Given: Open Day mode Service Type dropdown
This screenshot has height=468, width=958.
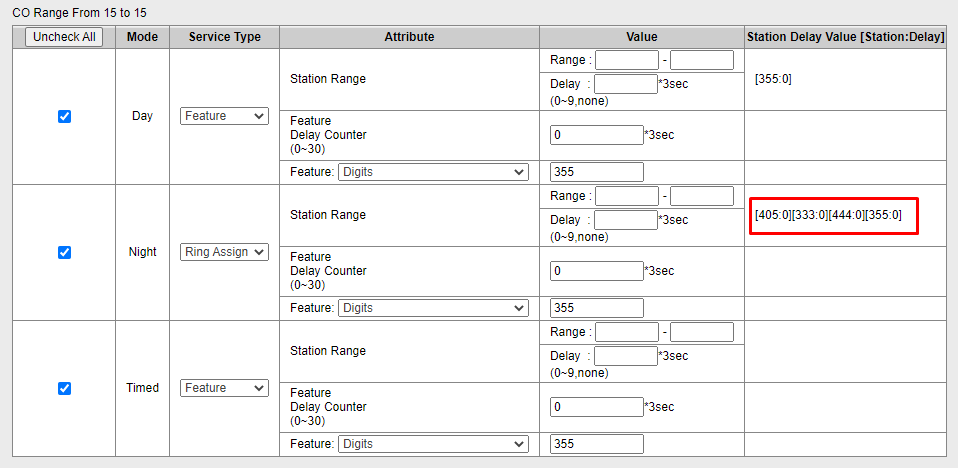Looking at the screenshot, I should tap(225, 116).
